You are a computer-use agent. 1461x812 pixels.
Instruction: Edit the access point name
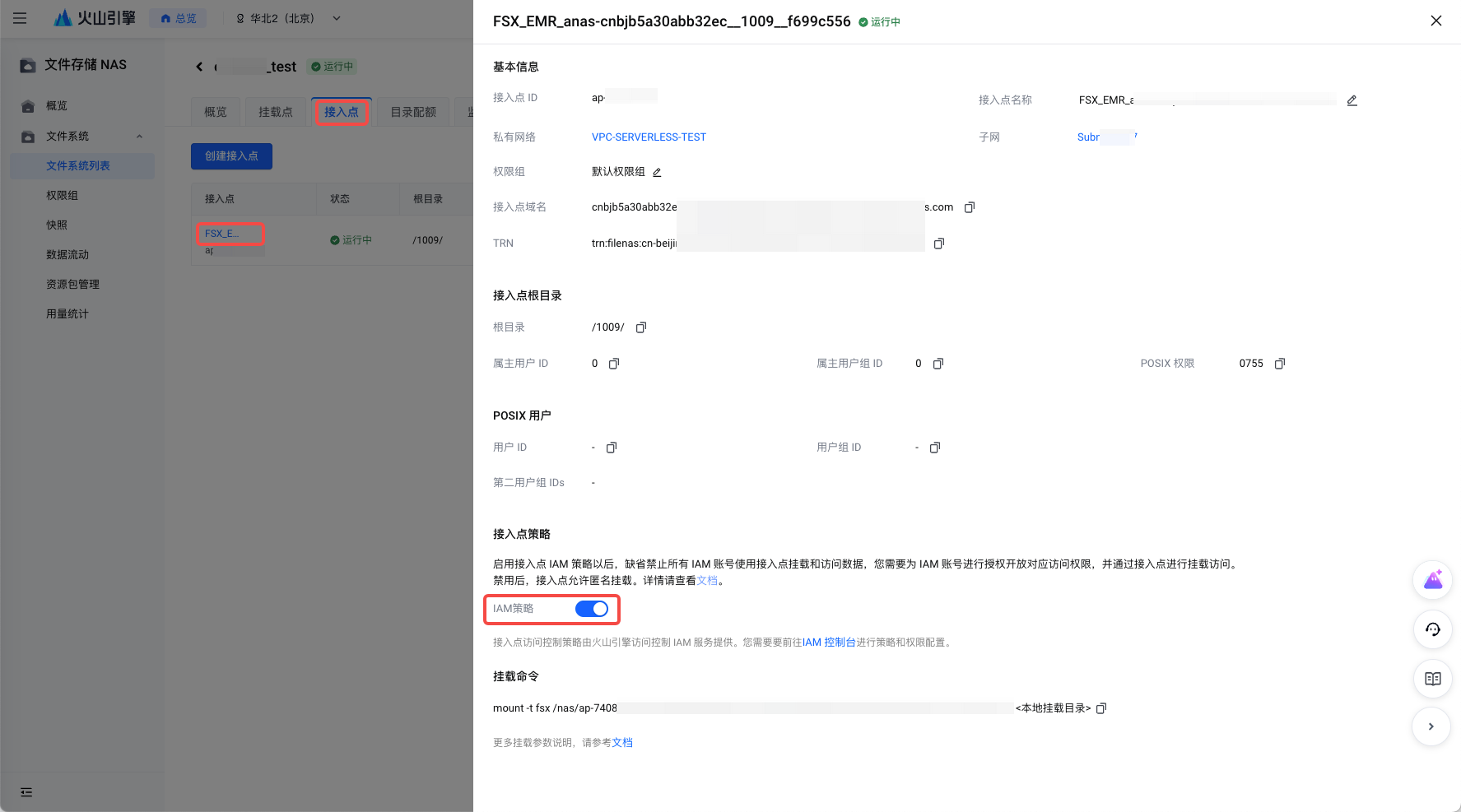point(1352,100)
